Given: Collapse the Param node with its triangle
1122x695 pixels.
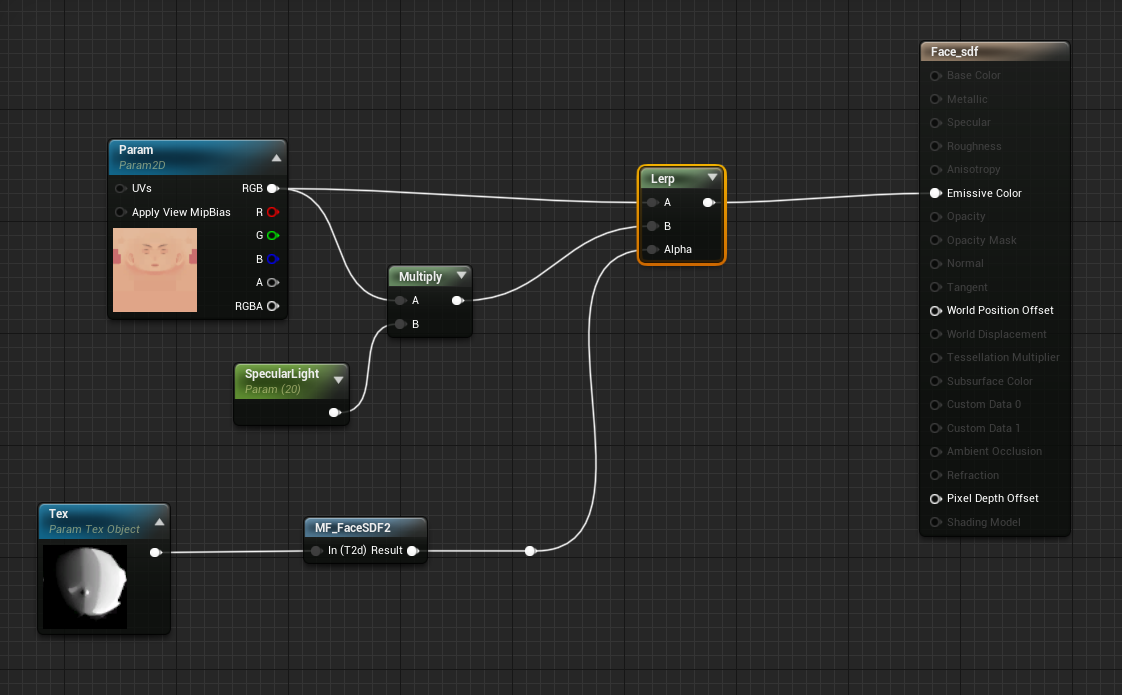Looking at the screenshot, I should coord(276,156).
